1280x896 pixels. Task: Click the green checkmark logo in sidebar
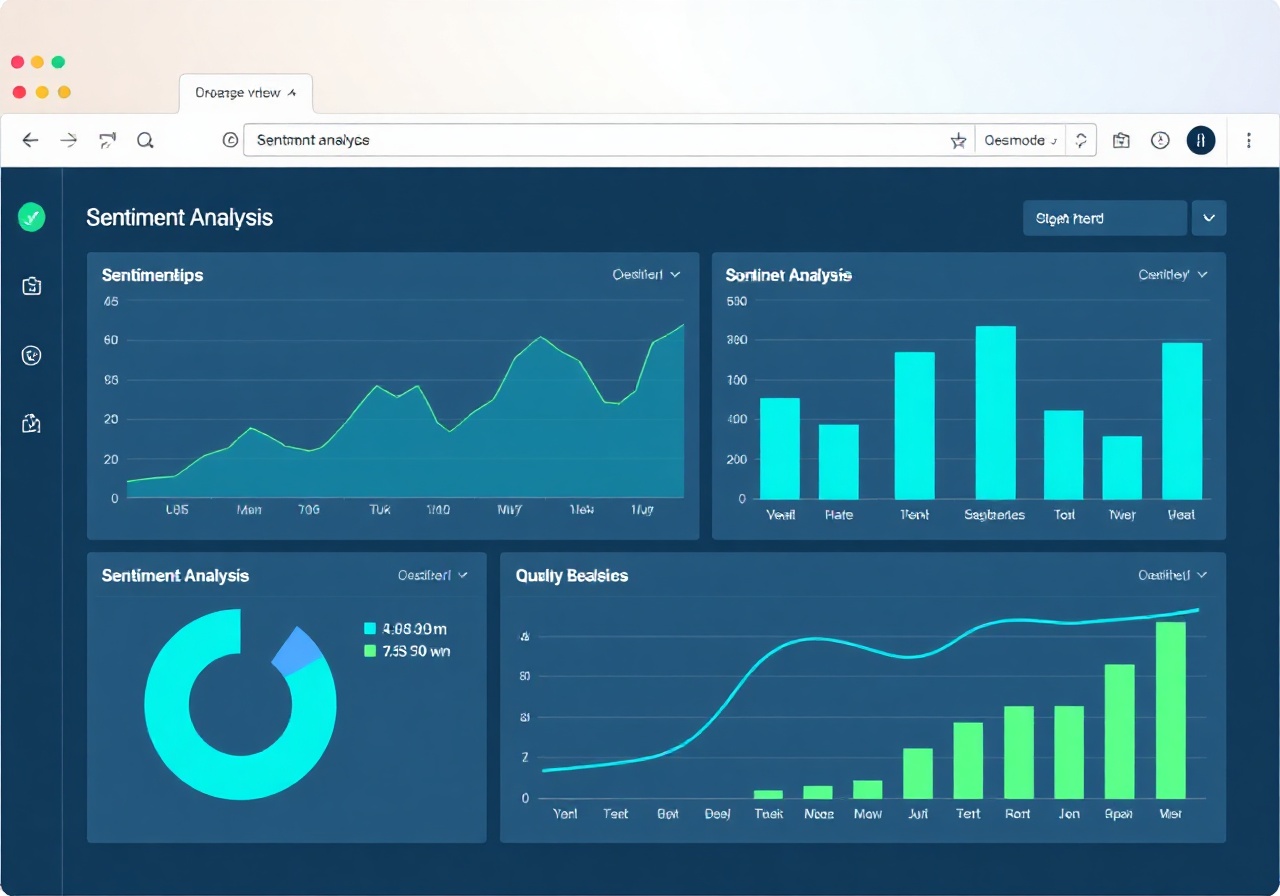(32, 216)
